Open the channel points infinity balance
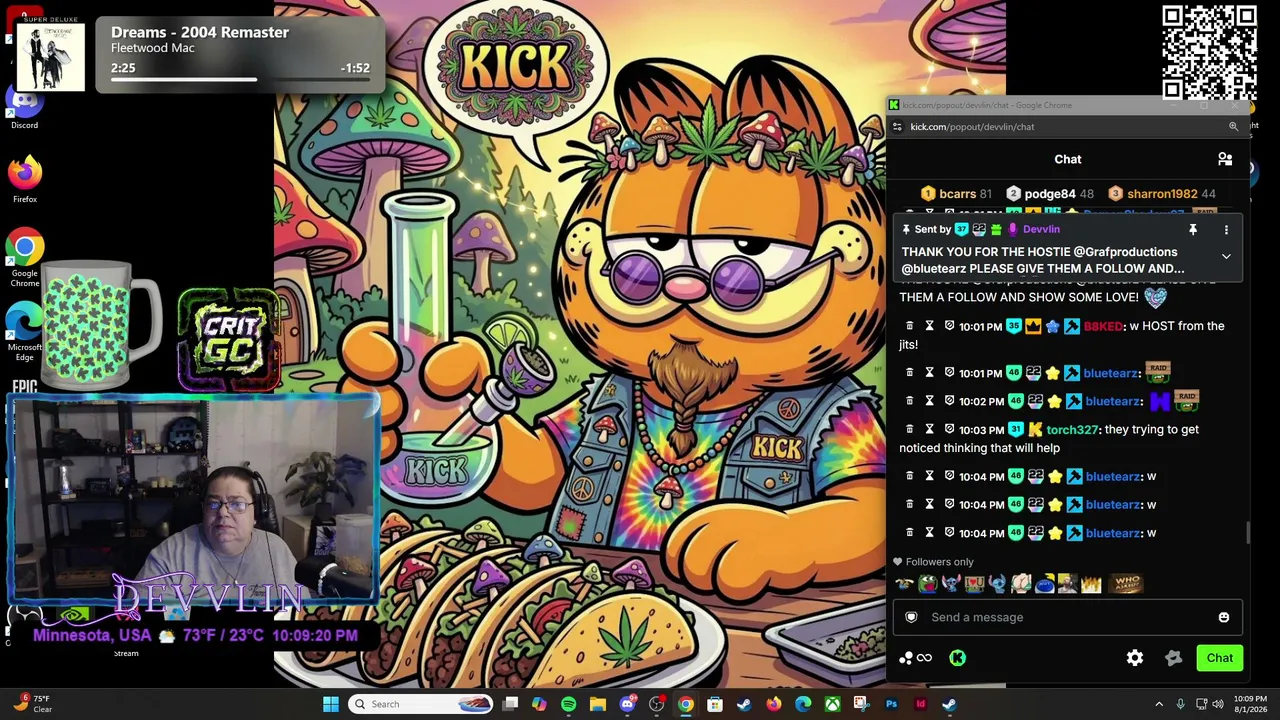This screenshot has height=720, width=1280. coord(916,658)
